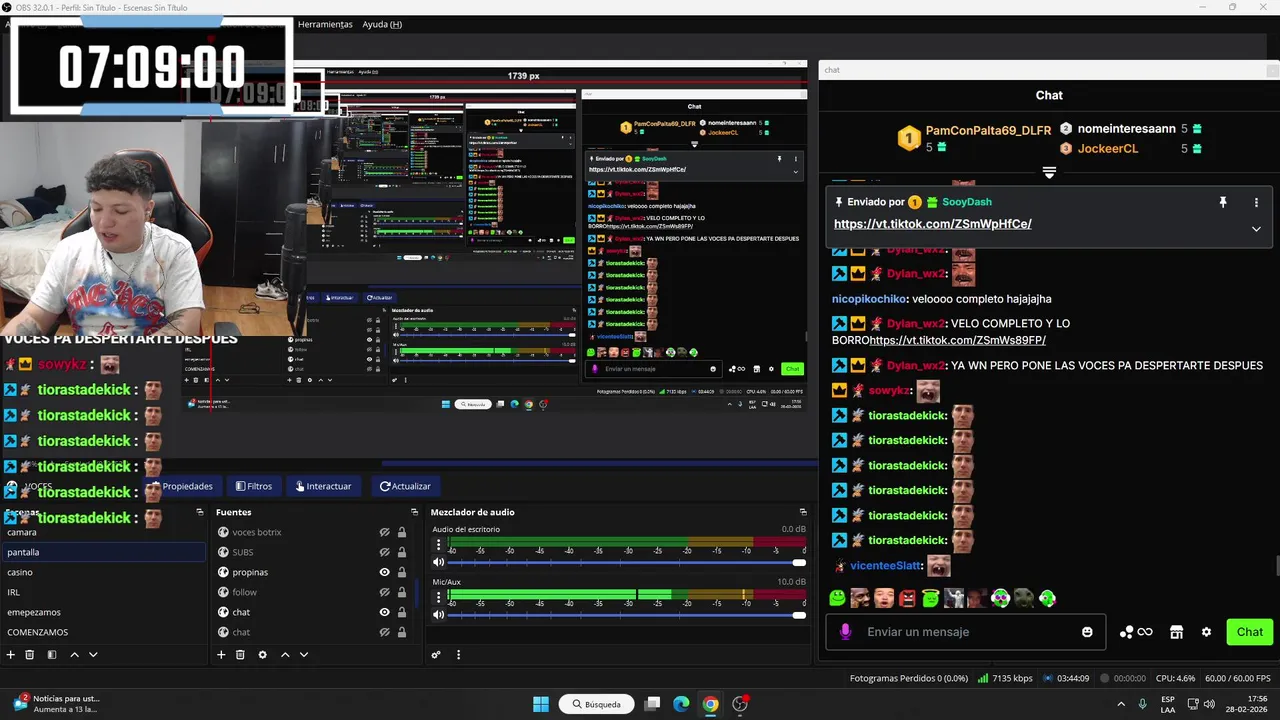Viewport: 1280px width, 720px height.
Task: Remove selected source using Fuentes trash icon
Action: (x=240, y=655)
